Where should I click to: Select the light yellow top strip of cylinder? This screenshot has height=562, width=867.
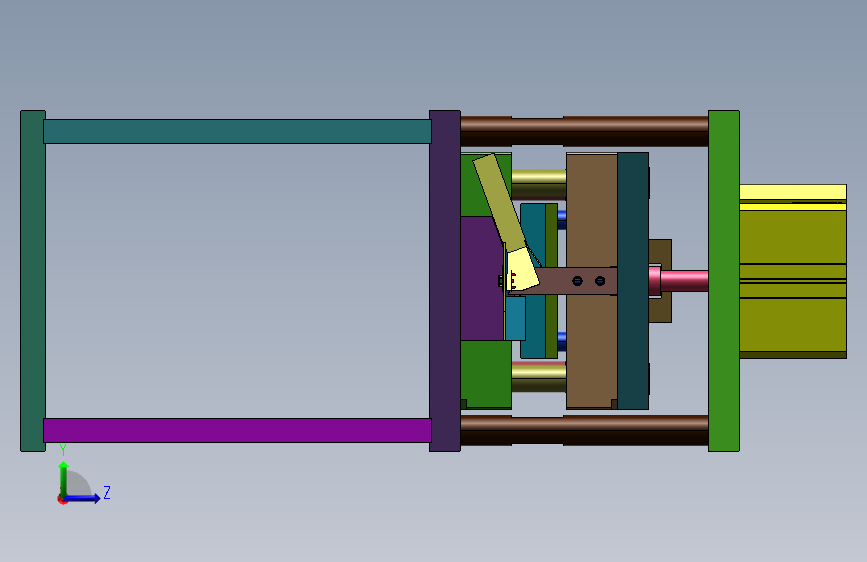point(793,192)
